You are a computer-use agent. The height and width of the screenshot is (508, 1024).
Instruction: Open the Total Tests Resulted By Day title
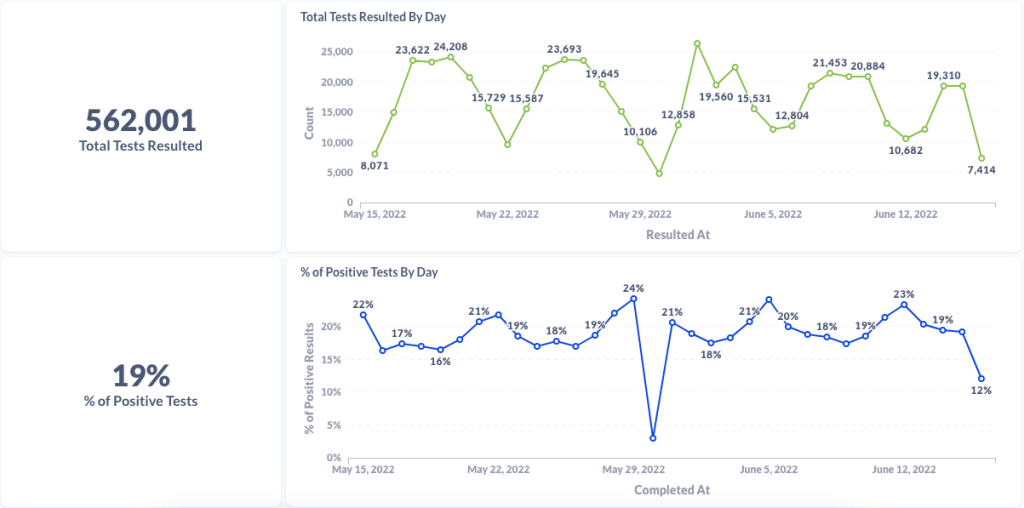(373, 17)
